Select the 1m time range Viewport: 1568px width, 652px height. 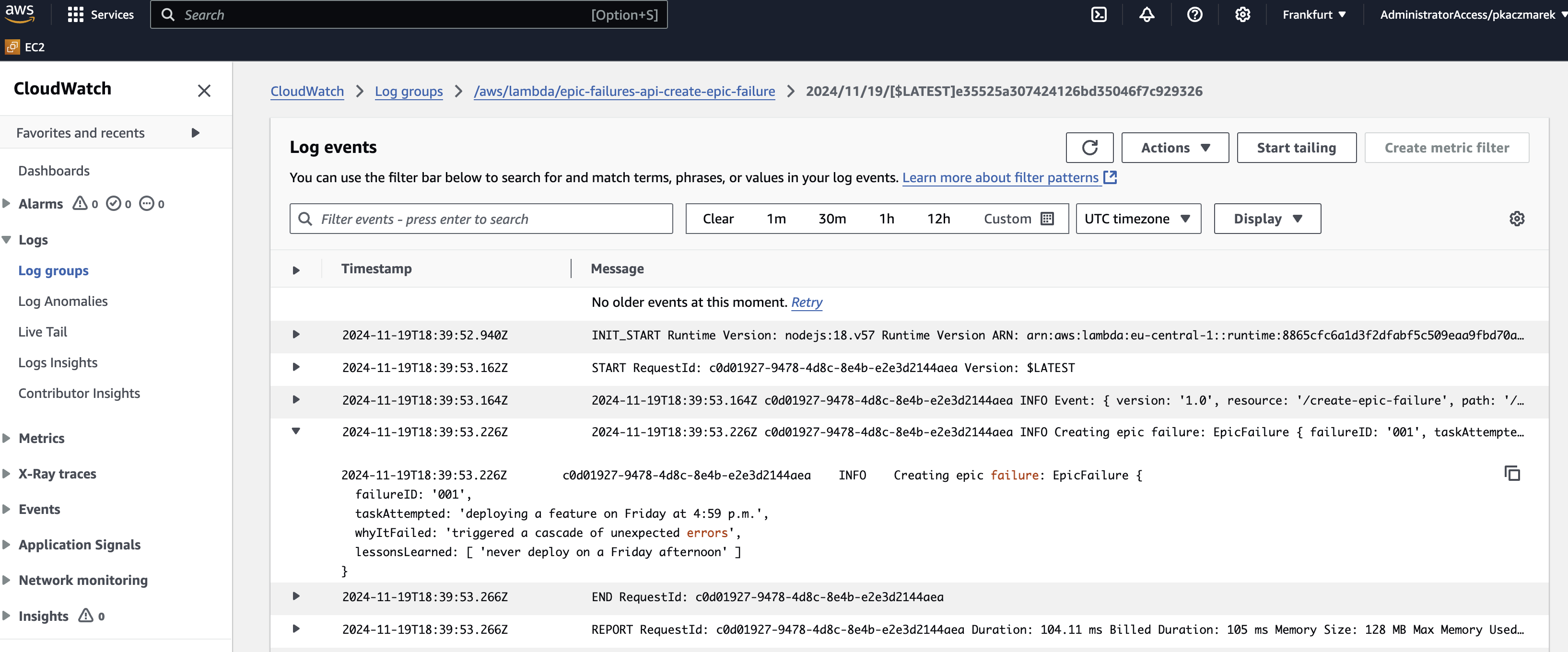tap(776, 219)
